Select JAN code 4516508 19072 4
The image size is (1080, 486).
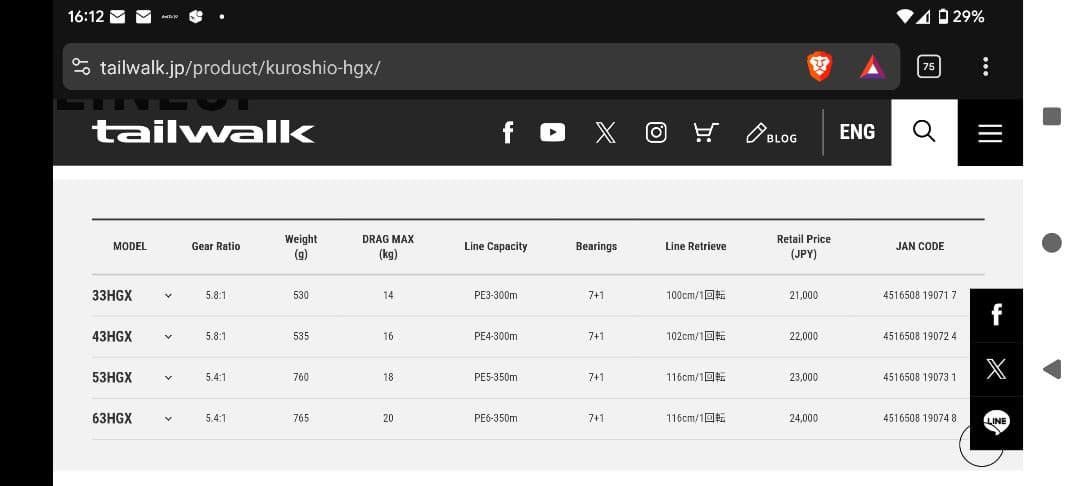point(920,337)
